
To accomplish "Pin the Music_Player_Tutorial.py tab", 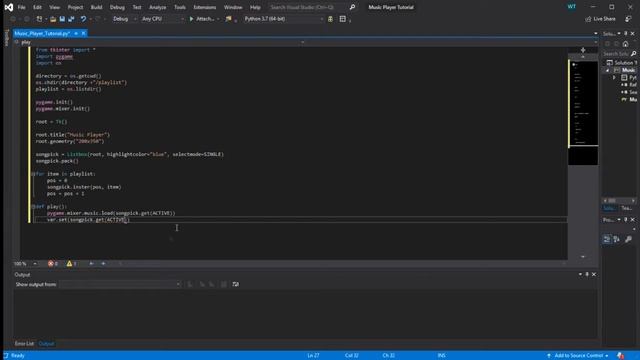I will click(x=76, y=33).
